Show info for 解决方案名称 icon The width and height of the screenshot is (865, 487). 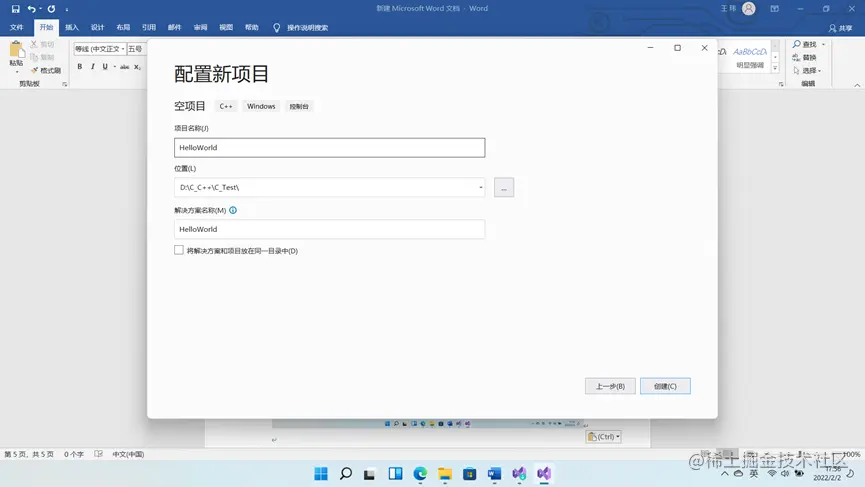(x=233, y=210)
